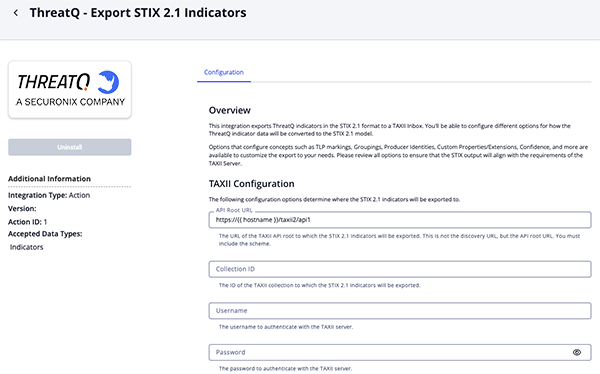Viewport: 600px width, 374px height.
Task: Click the help text 'The username to authenticate'
Action: (286, 327)
